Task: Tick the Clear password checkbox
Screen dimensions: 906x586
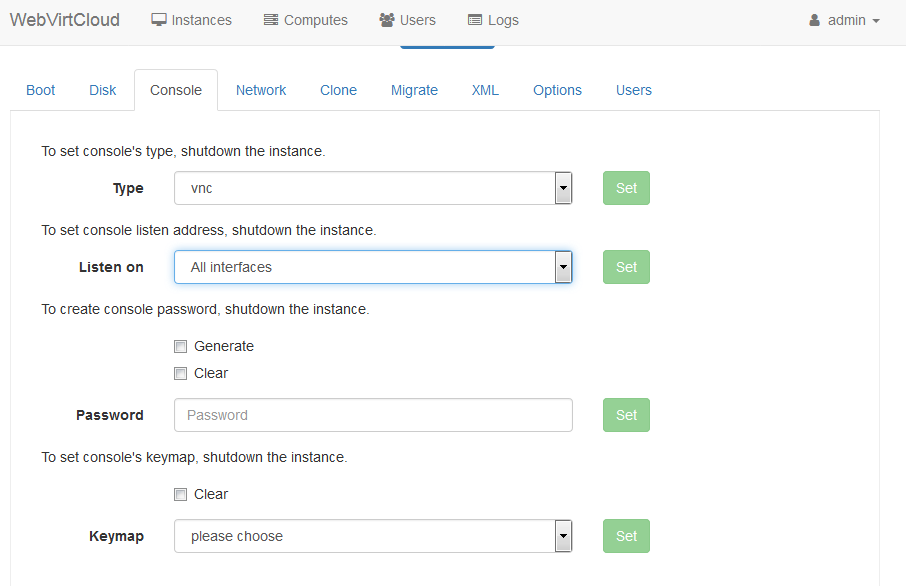Action: click(181, 374)
